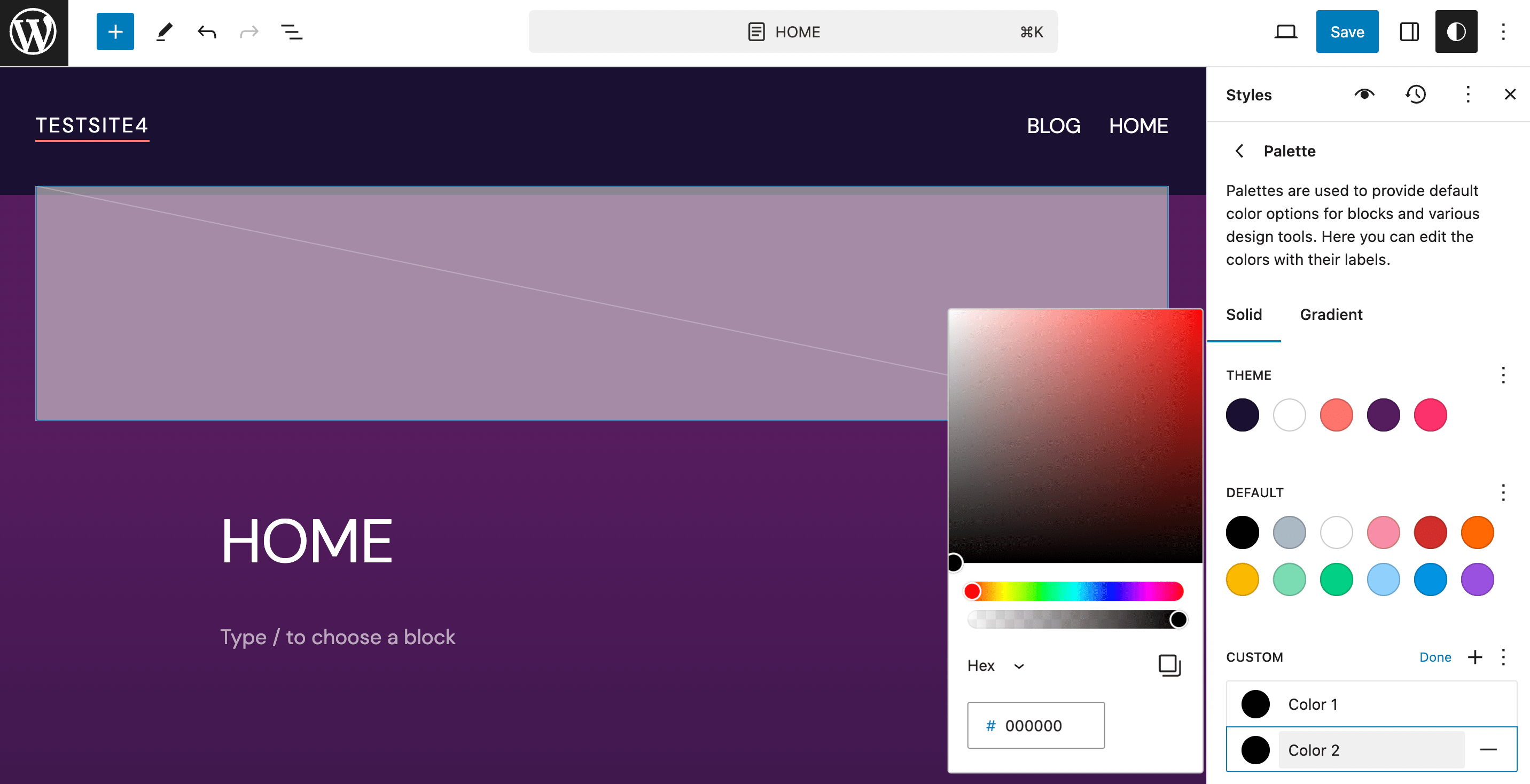Screen dimensions: 1530x784
Task: Select the Solid tab
Action: tap(1244, 314)
